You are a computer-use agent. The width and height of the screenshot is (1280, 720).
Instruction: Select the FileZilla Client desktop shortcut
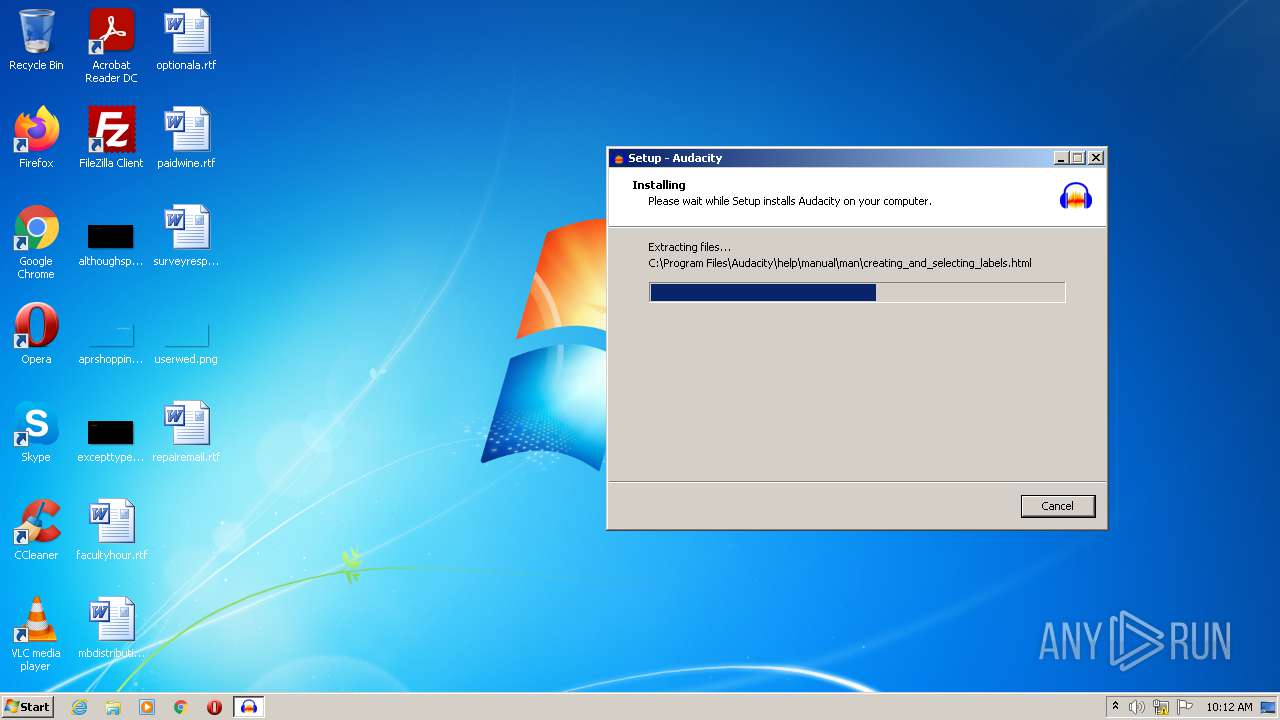pyautogui.click(x=111, y=137)
